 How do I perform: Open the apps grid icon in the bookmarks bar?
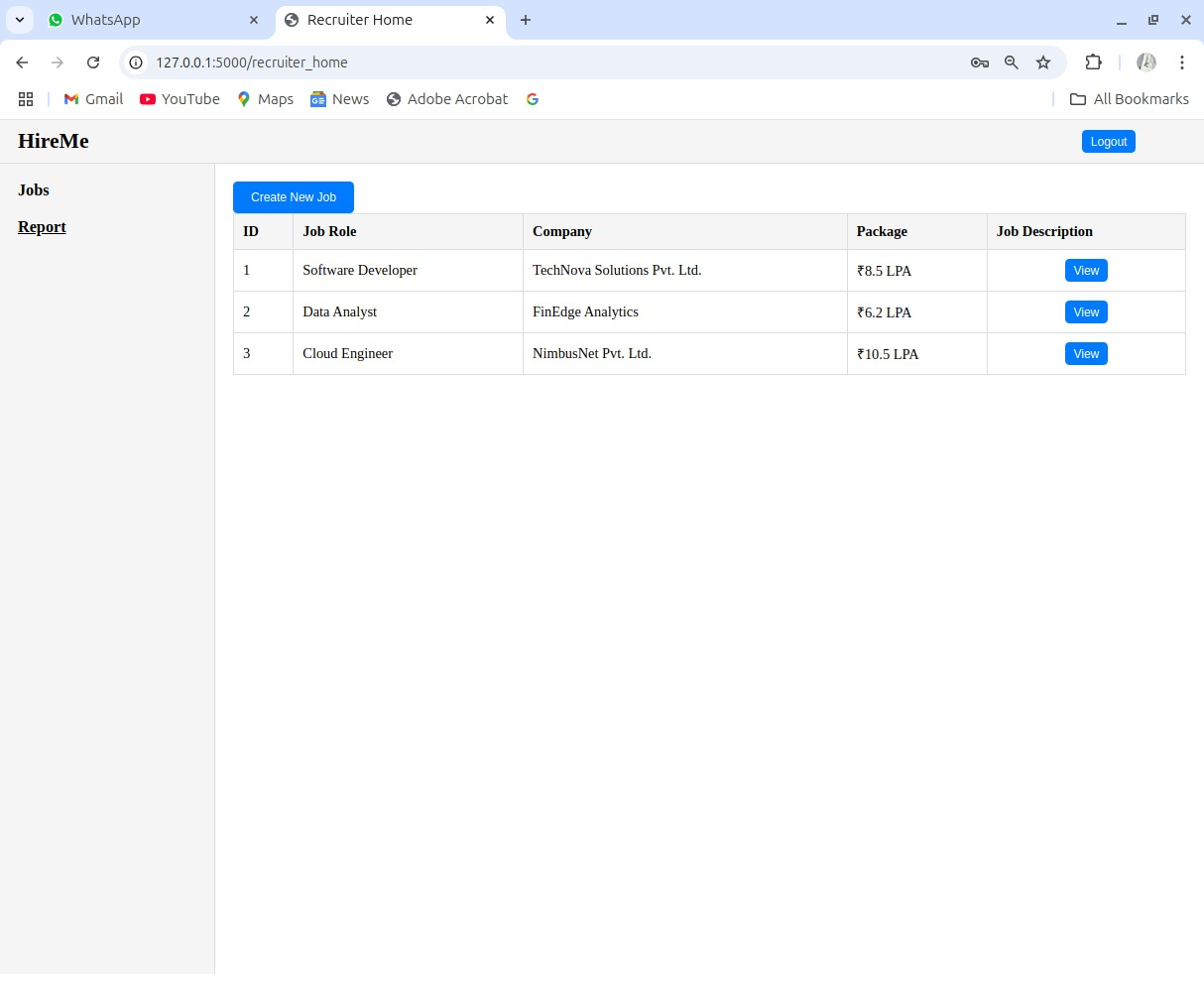tap(26, 99)
